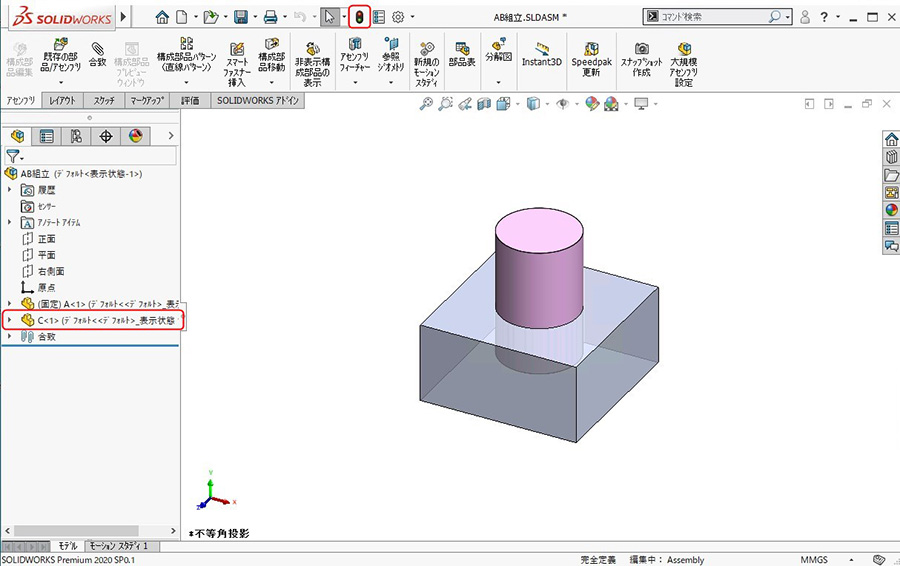Toggle Instant3D in the ribbon

[542, 55]
